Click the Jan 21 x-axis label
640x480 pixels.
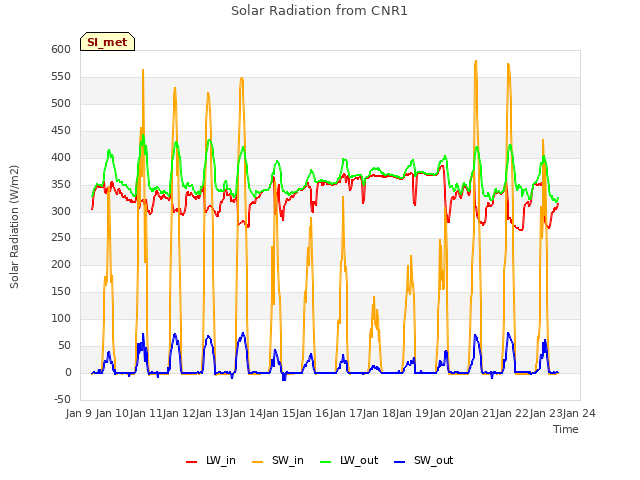pos(479,413)
